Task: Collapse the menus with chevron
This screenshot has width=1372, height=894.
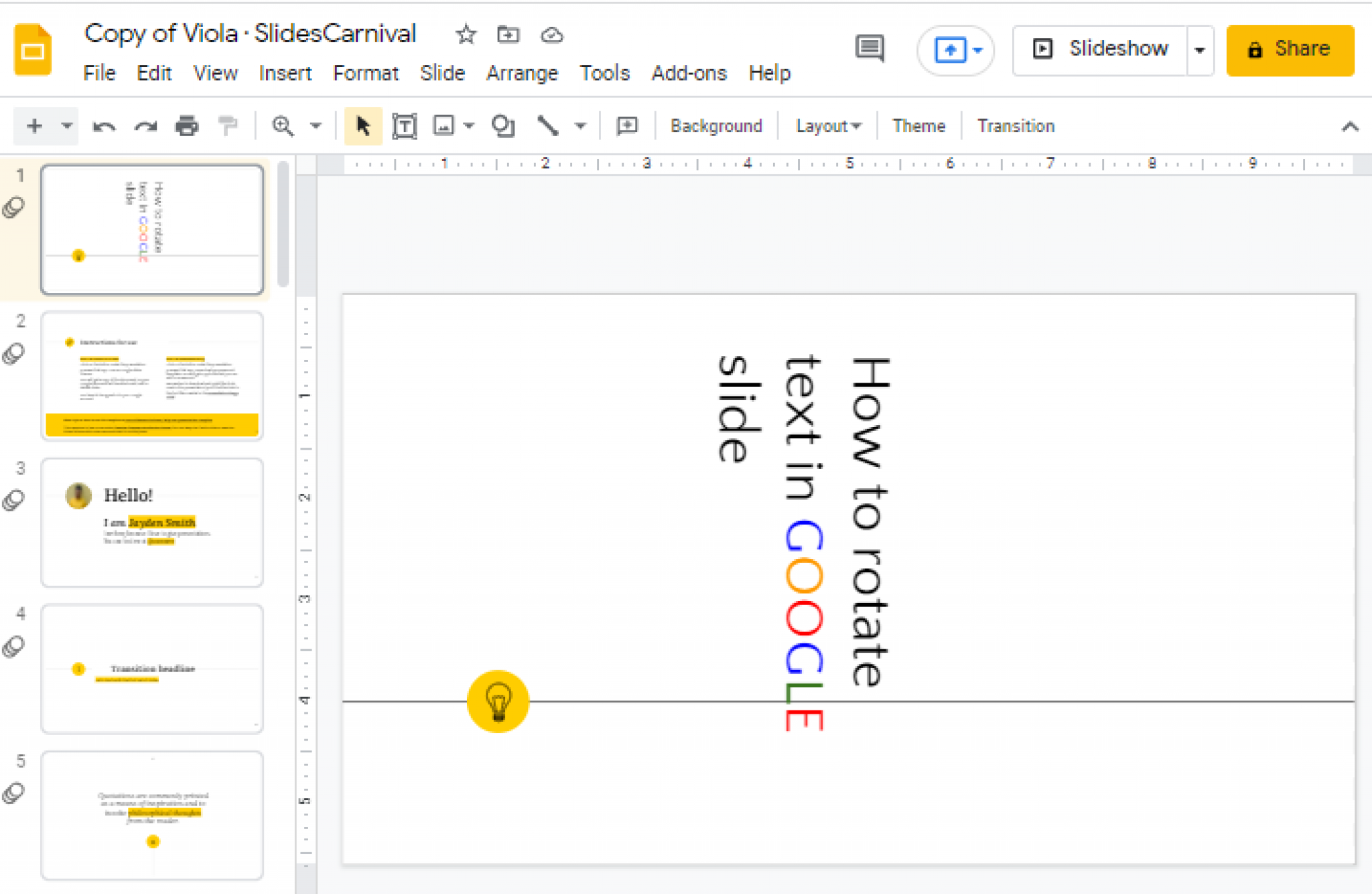Action: (x=1350, y=126)
